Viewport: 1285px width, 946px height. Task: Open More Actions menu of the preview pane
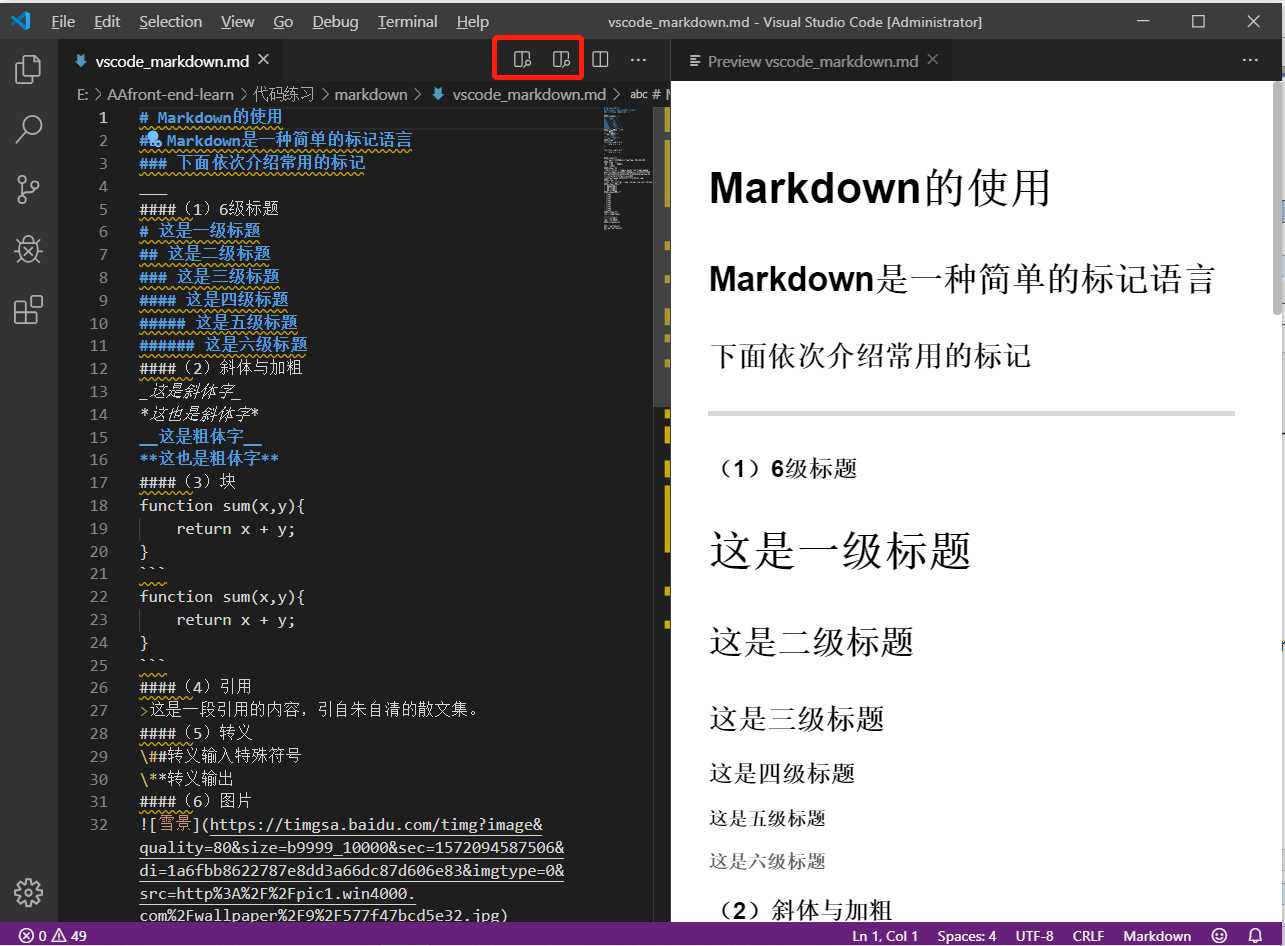(1250, 60)
